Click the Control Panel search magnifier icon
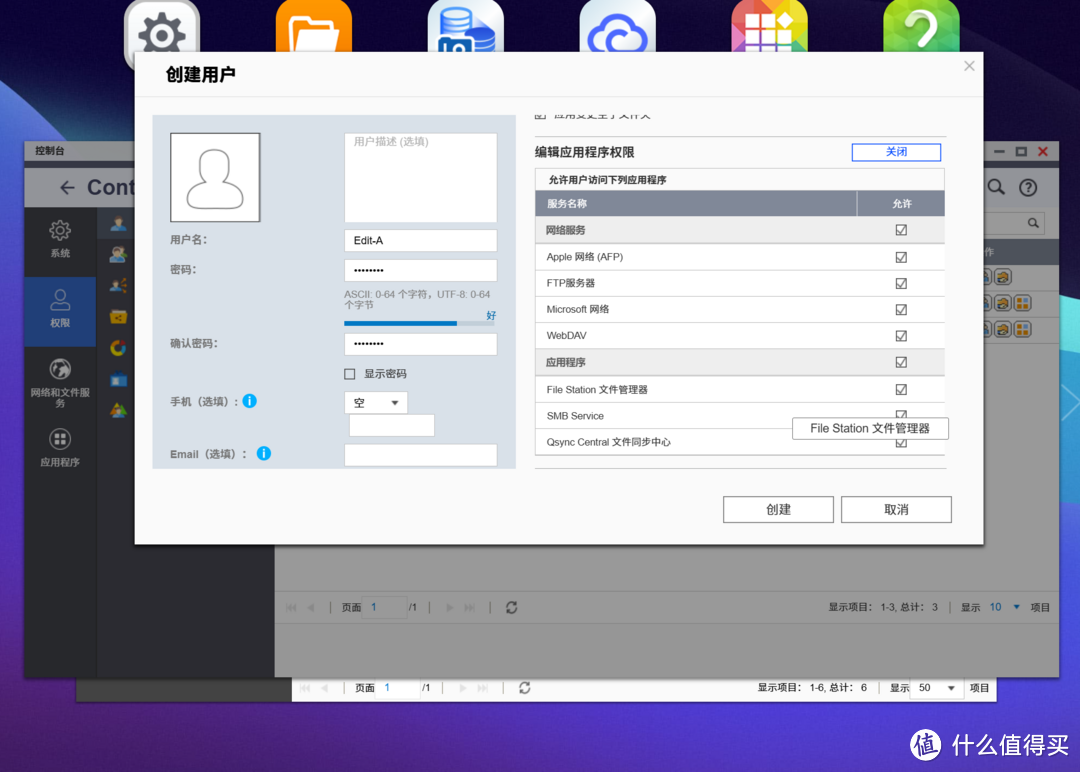 pyautogui.click(x=996, y=187)
